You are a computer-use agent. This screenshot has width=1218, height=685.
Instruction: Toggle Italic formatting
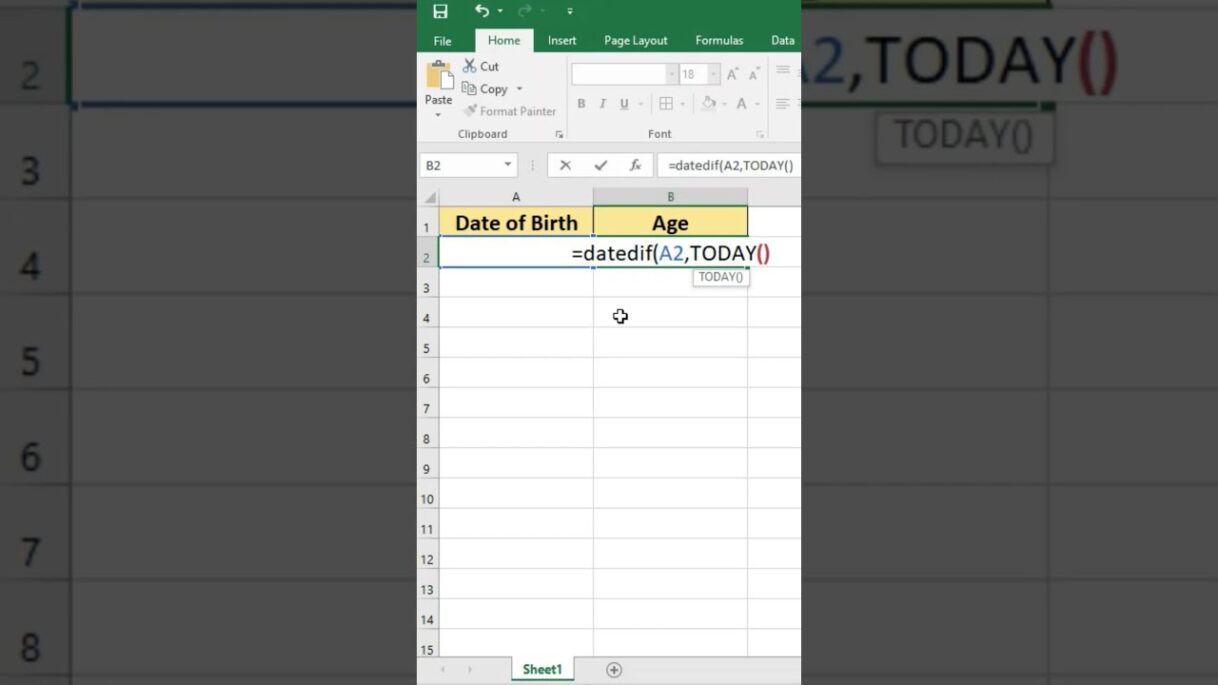[x=602, y=104]
